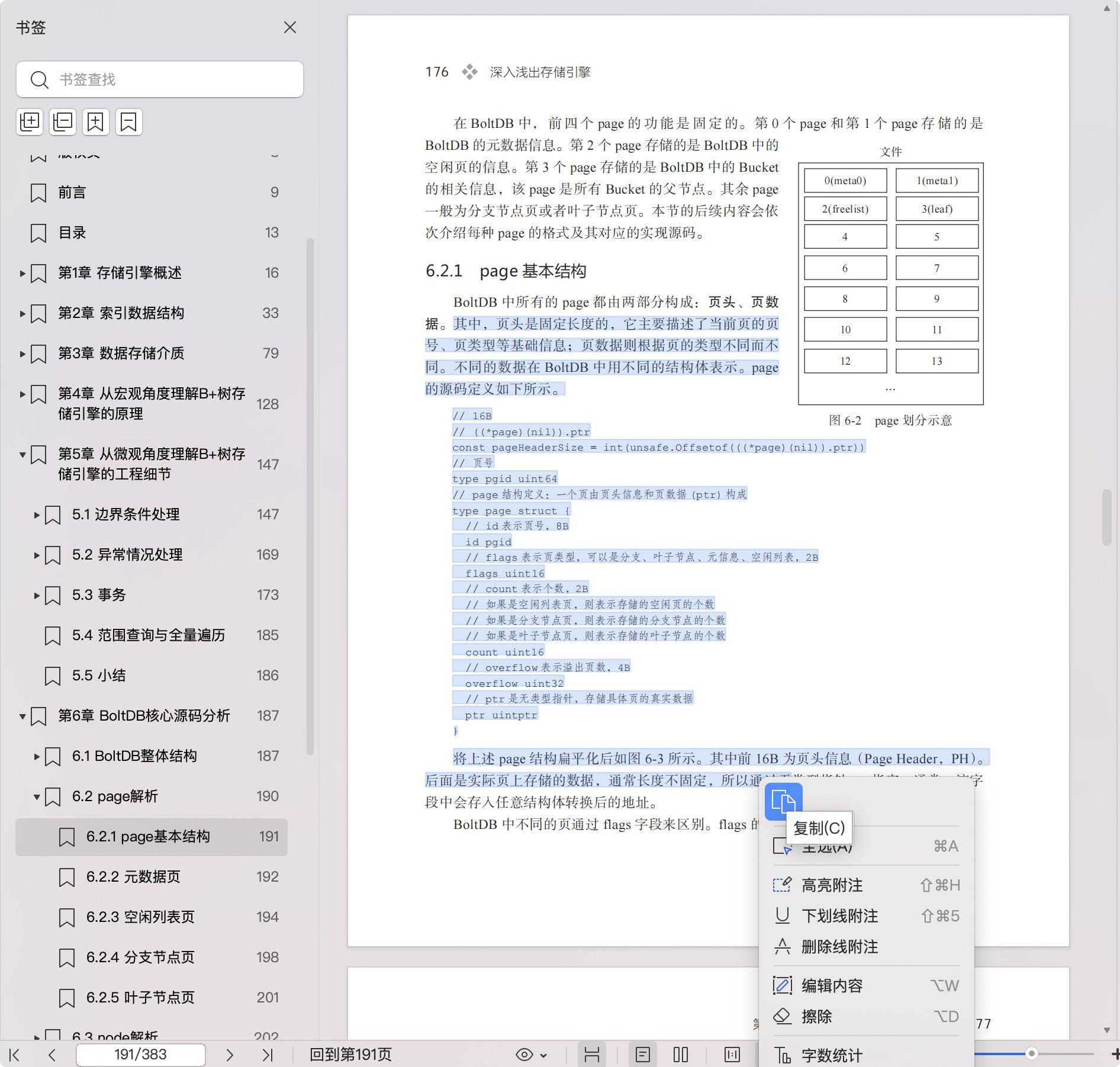Expand the 第1章 存储引擎概述 bookmark
This screenshot has width=1120, height=1067.
(x=22, y=274)
